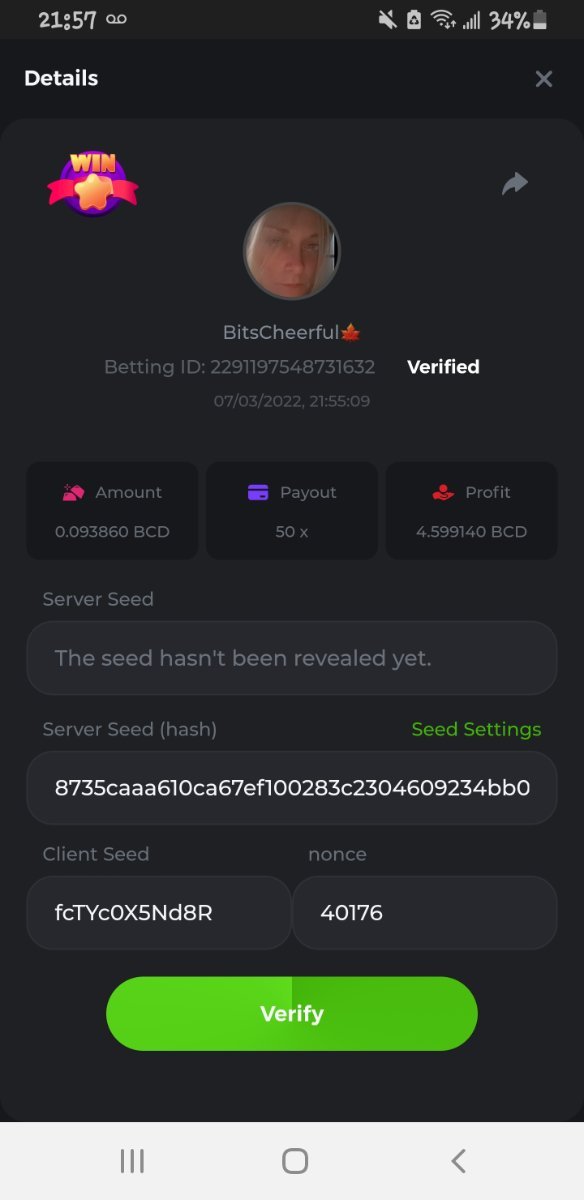This screenshot has height=1200, width=584.
Task: Tap the Payout card icon
Action: pos(258,492)
